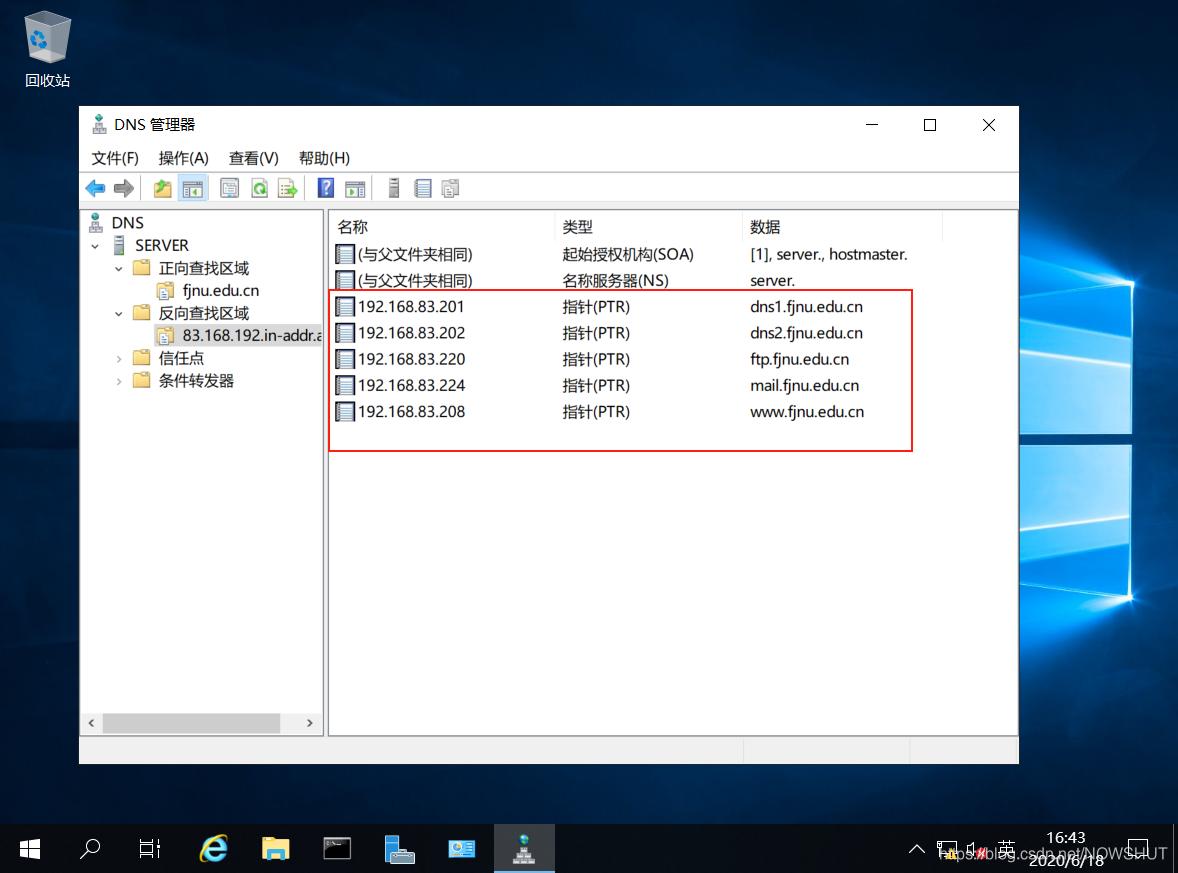Image resolution: width=1178 pixels, height=873 pixels.
Task: Open the 查看(V) menu
Action: (x=253, y=158)
